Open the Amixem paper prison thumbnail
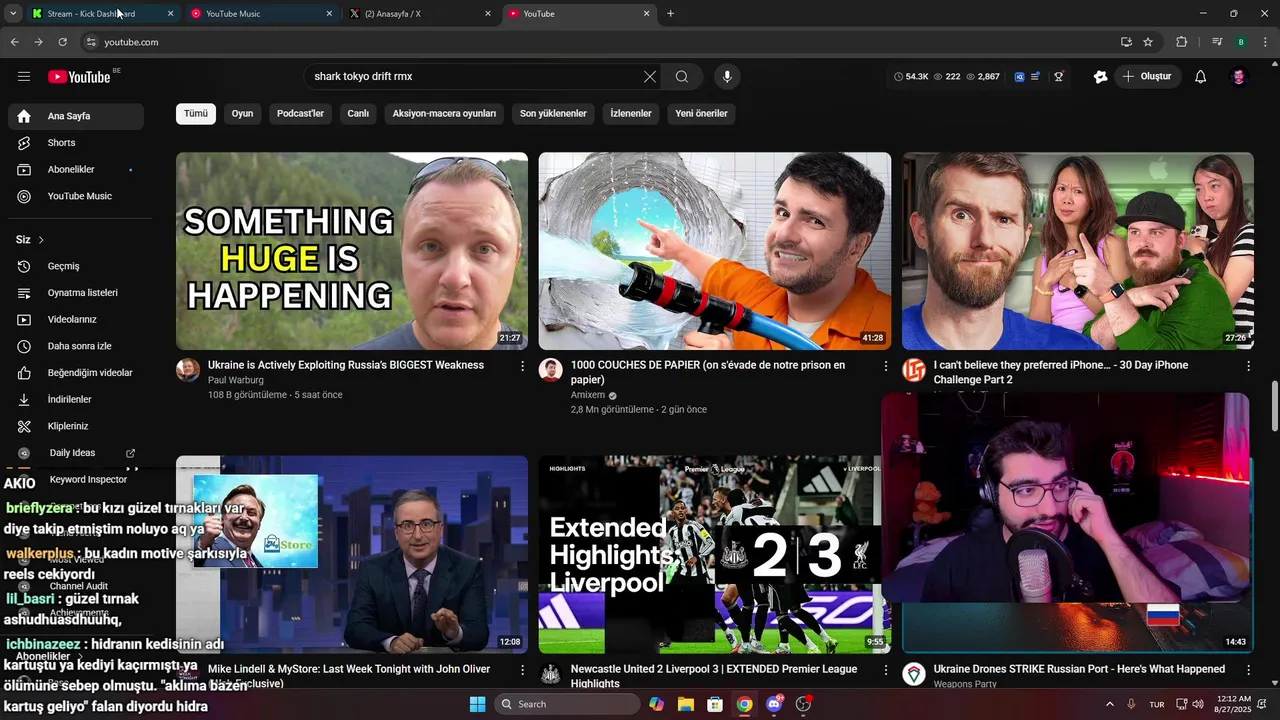Viewport: 1280px width, 720px height. [715, 251]
